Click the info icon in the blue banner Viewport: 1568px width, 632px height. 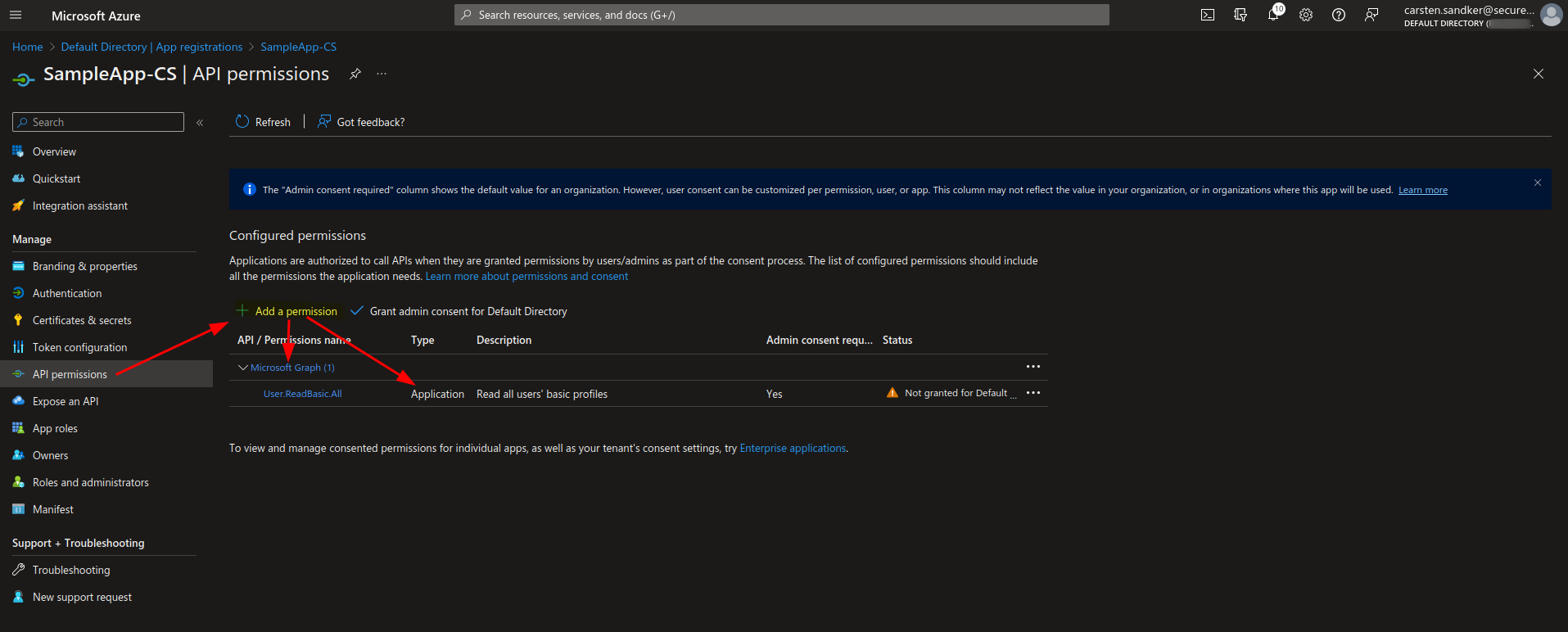tap(250, 189)
